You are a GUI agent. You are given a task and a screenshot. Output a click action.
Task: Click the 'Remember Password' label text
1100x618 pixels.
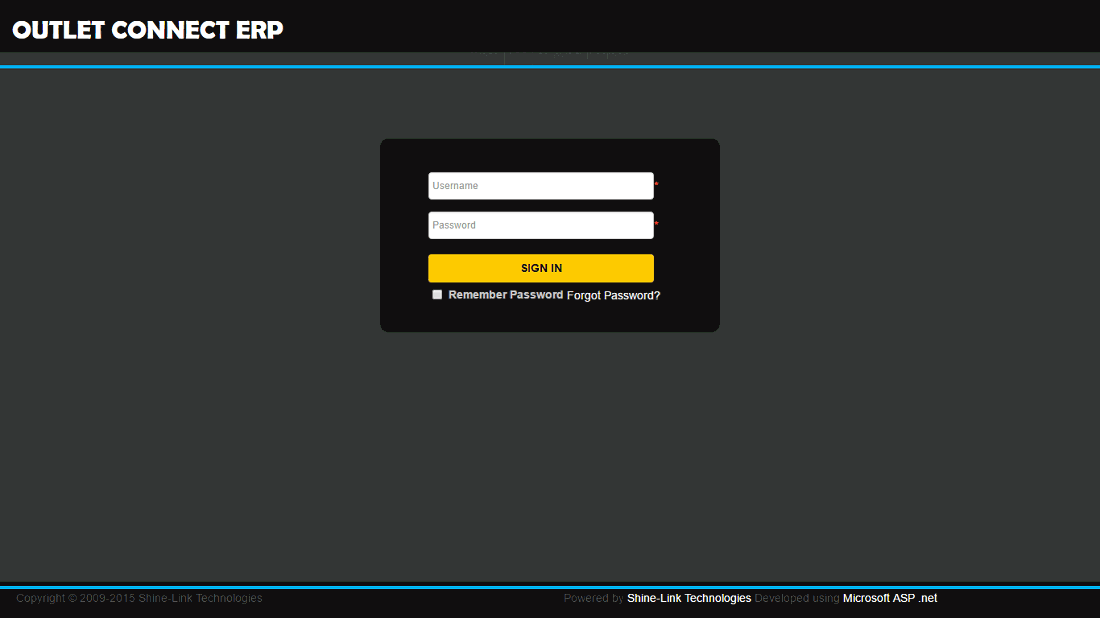click(505, 295)
